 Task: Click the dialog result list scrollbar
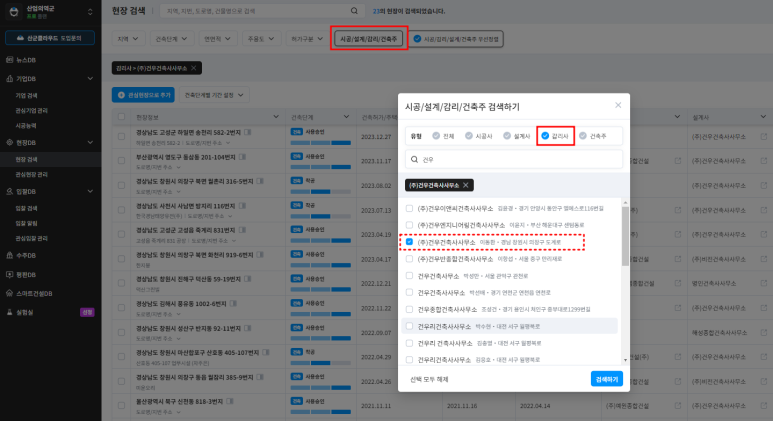click(625, 236)
